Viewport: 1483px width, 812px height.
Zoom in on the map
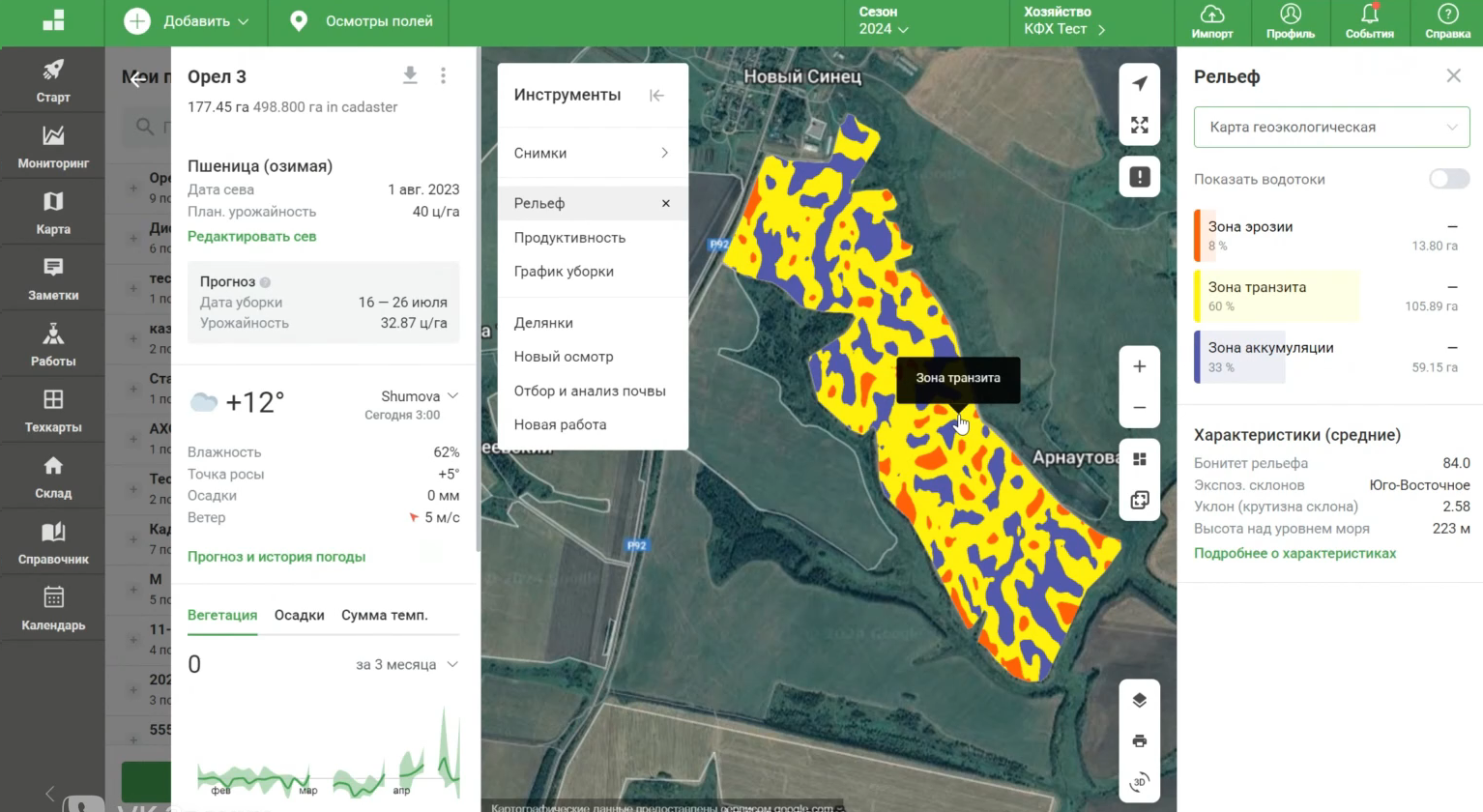coord(1140,366)
